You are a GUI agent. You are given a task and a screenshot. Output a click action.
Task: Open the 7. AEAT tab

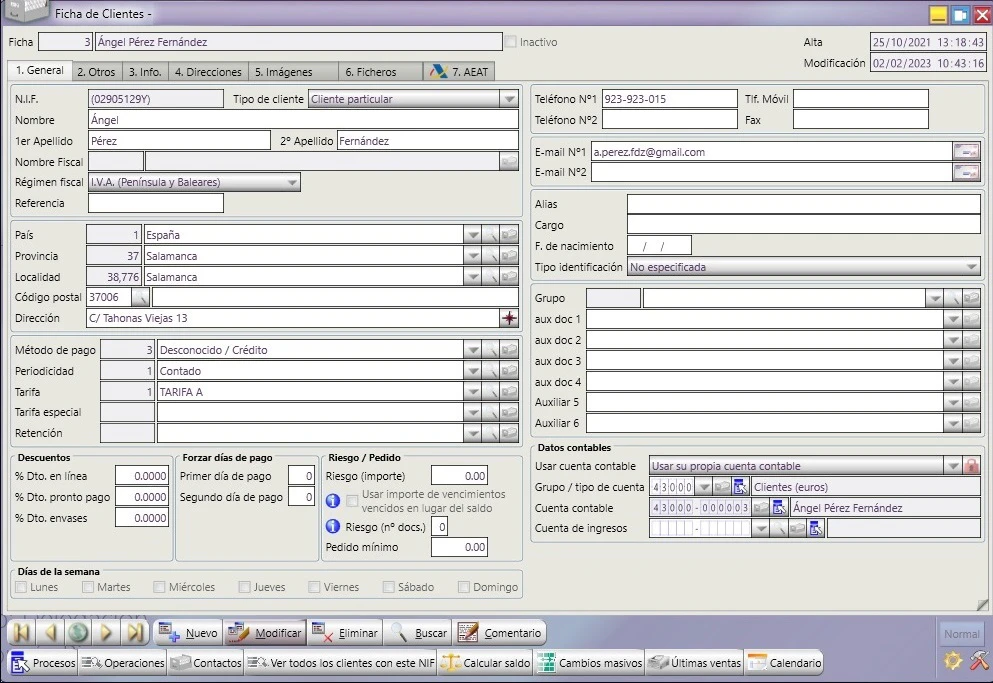click(x=459, y=72)
